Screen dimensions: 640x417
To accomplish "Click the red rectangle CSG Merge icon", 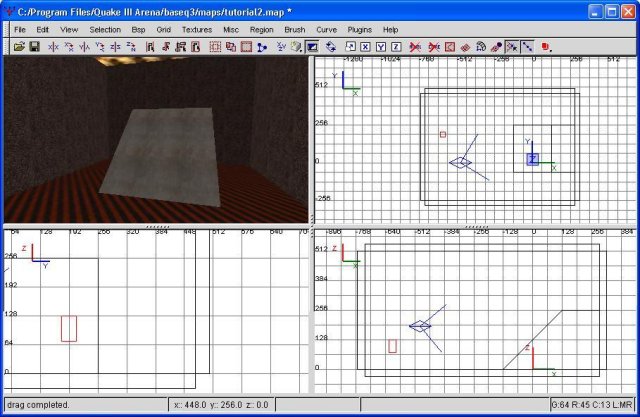I will (x=246, y=47).
